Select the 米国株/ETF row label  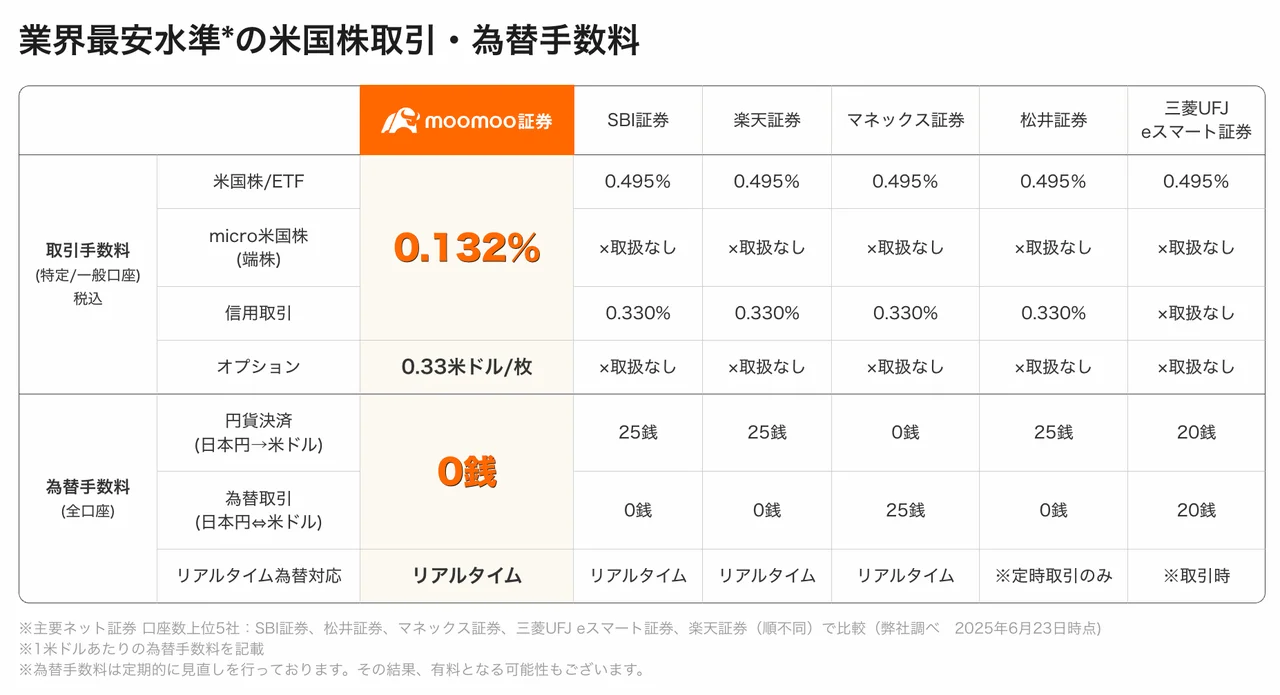click(258, 181)
